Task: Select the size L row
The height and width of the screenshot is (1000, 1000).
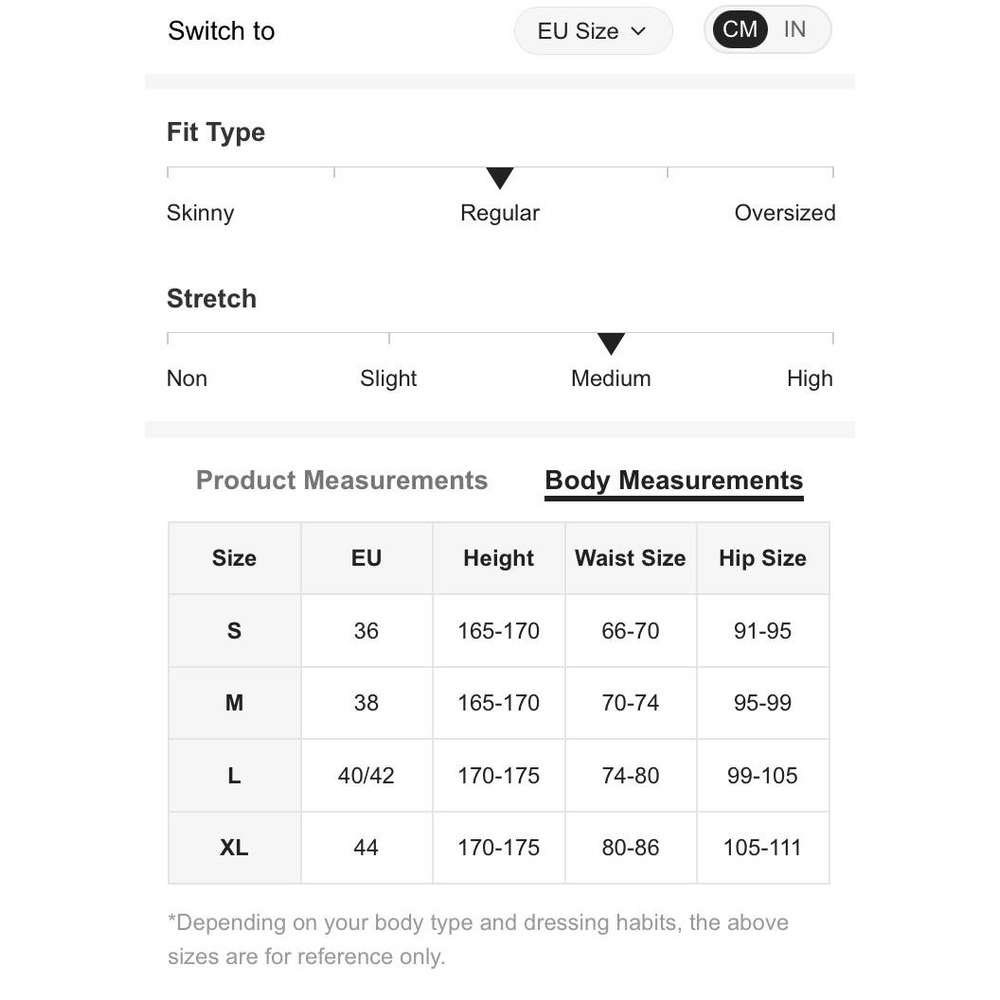Action: pos(234,775)
